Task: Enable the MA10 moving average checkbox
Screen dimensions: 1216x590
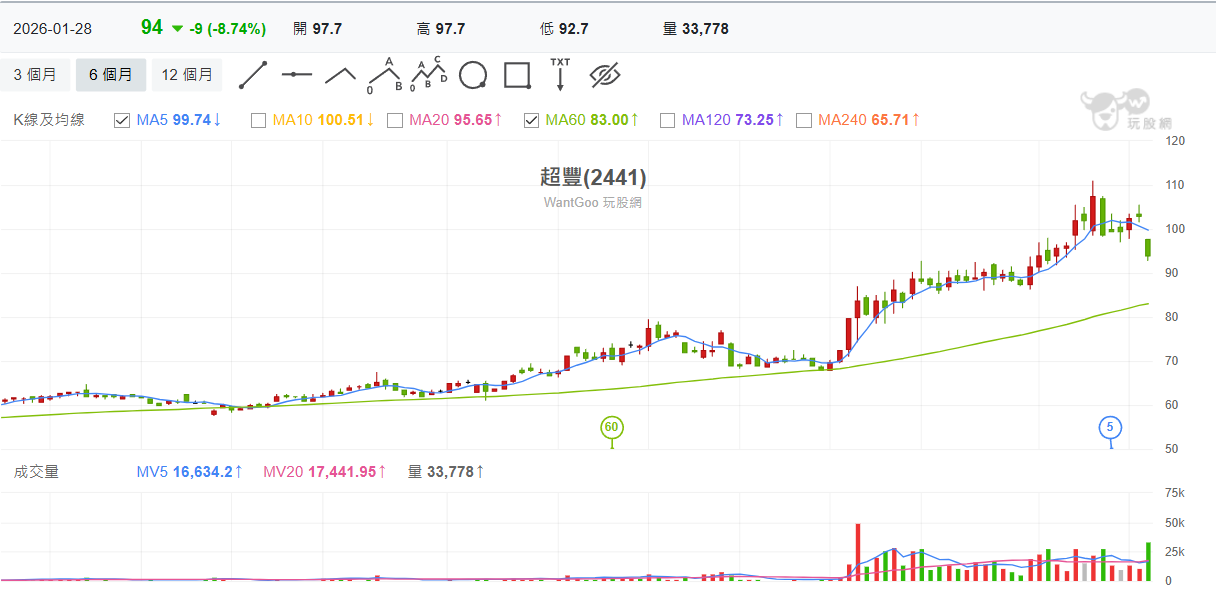Action: [258, 121]
